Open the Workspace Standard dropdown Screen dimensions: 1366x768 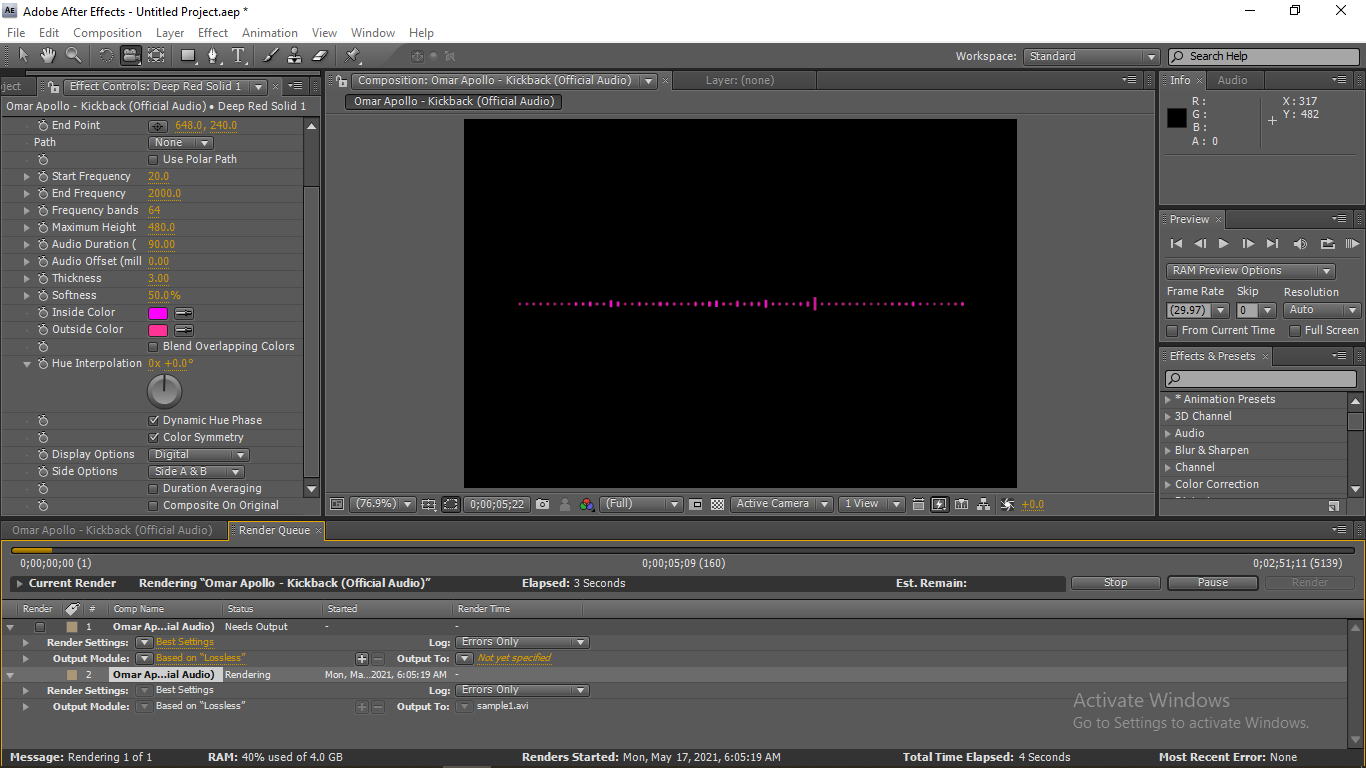1091,57
